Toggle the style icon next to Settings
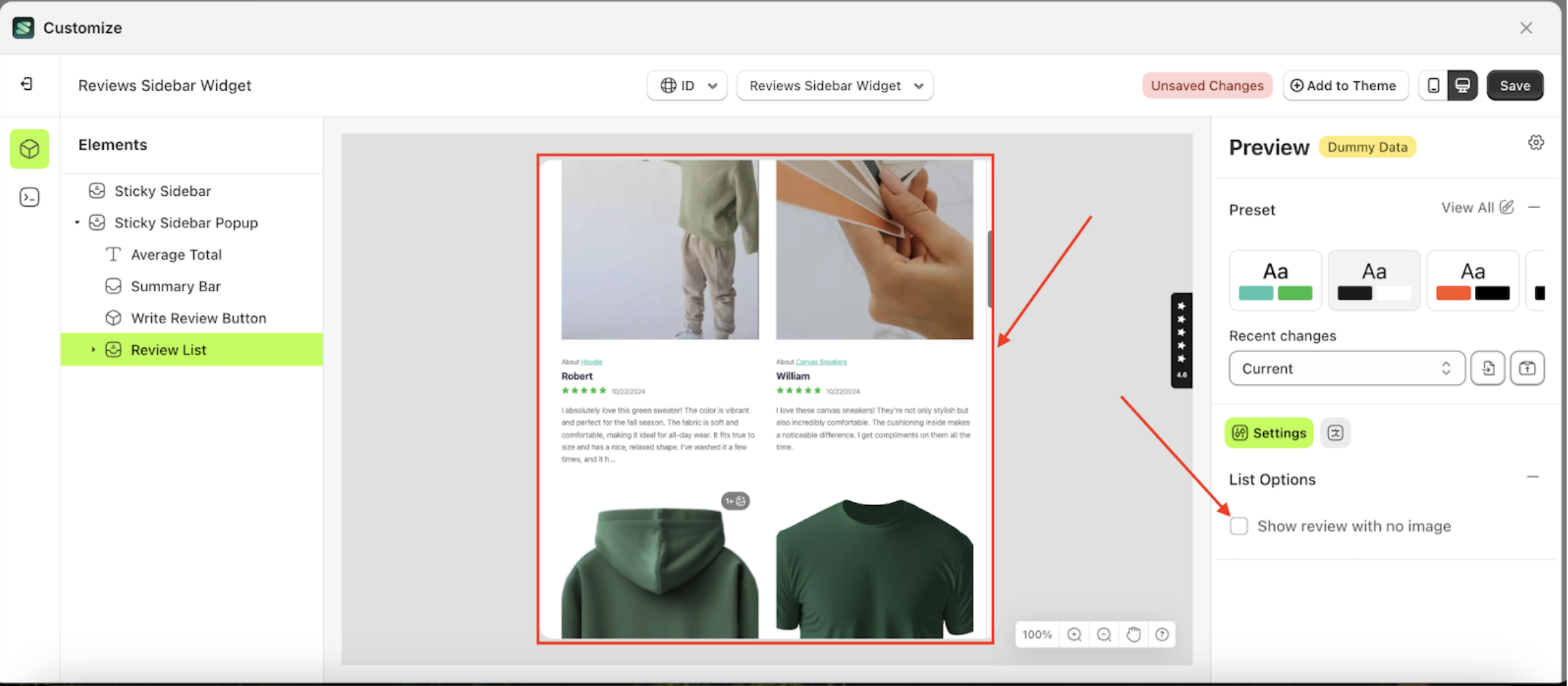The image size is (1568, 686). tap(1336, 433)
